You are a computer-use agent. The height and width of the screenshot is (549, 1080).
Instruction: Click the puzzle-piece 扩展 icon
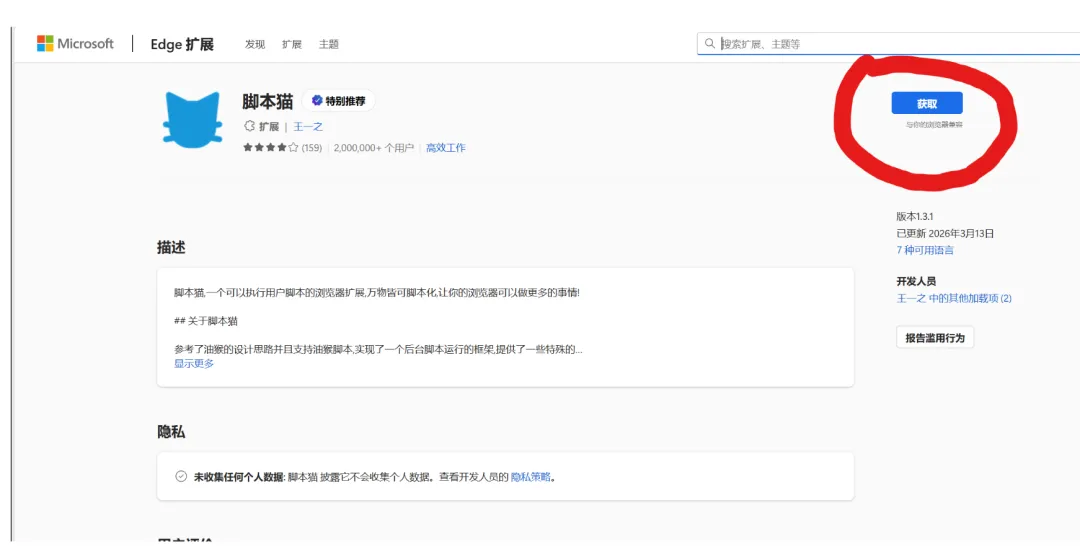click(x=249, y=126)
